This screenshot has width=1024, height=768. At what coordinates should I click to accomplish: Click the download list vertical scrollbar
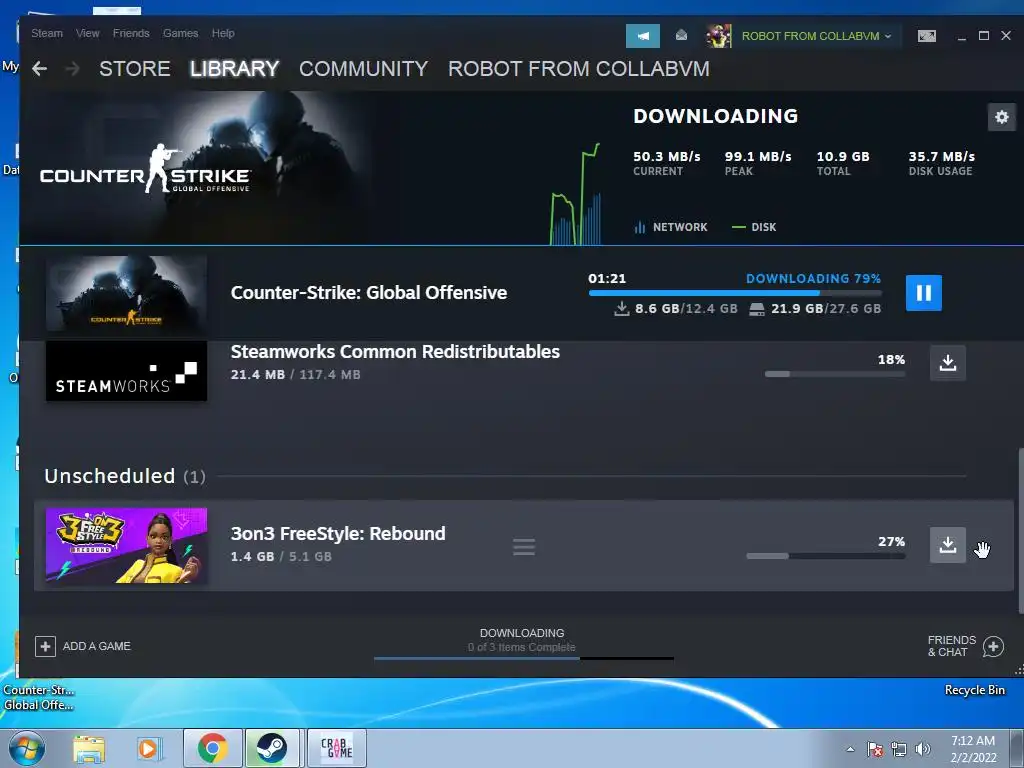[1020, 530]
